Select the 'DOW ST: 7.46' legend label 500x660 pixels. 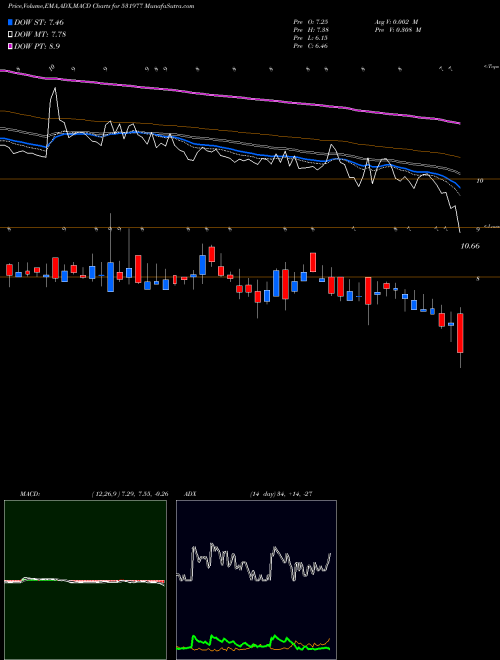(39, 22)
